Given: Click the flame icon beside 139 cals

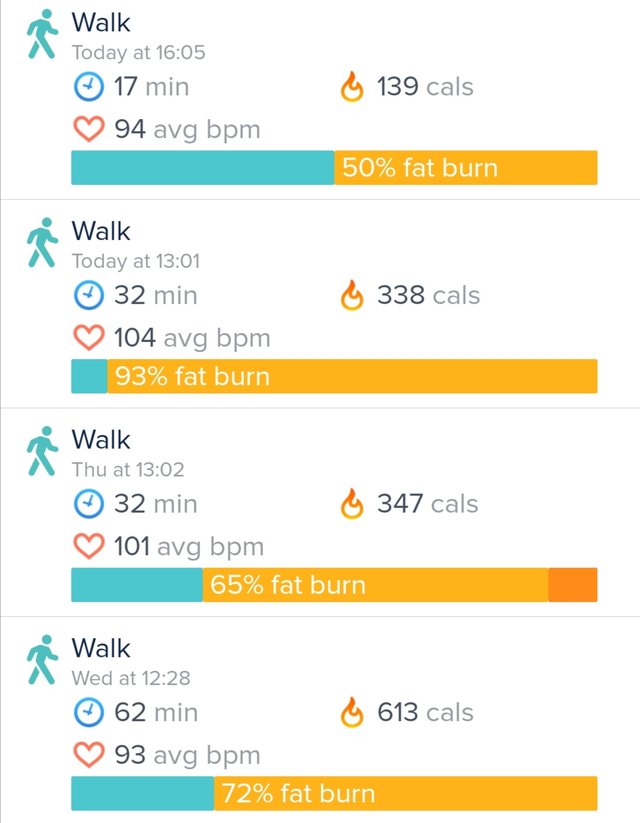Looking at the screenshot, I should tap(352, 86).
